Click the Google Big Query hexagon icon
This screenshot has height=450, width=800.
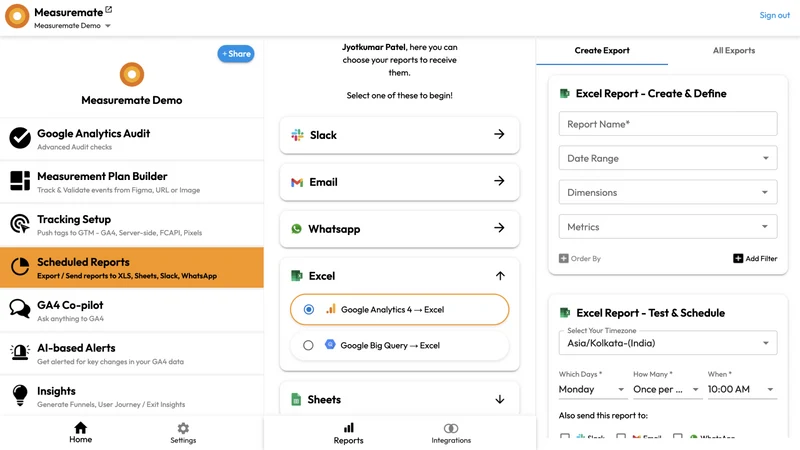[x=330, y=344]
